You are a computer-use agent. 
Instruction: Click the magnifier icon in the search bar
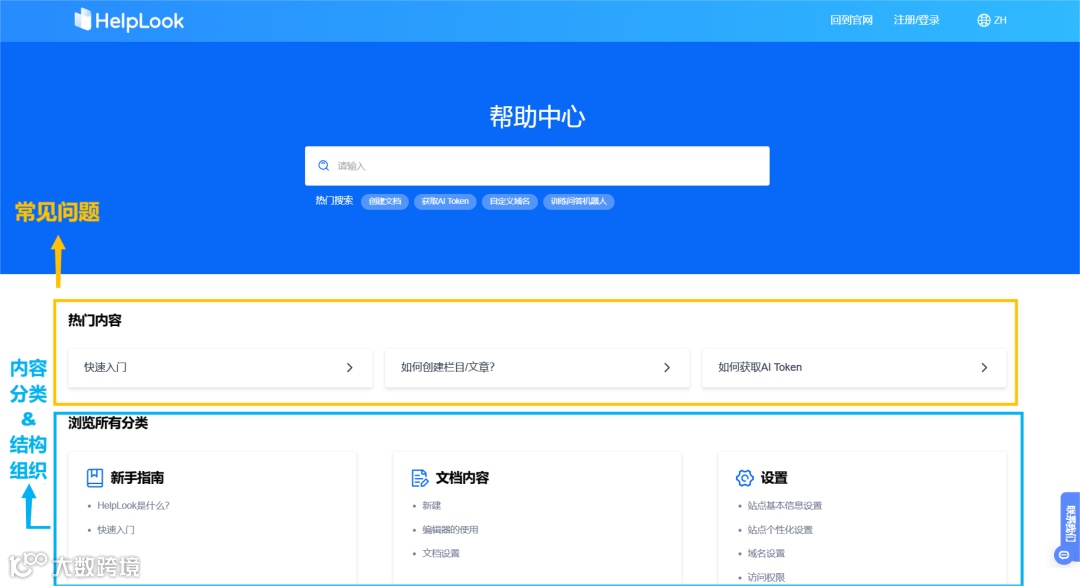pos(323,164)
